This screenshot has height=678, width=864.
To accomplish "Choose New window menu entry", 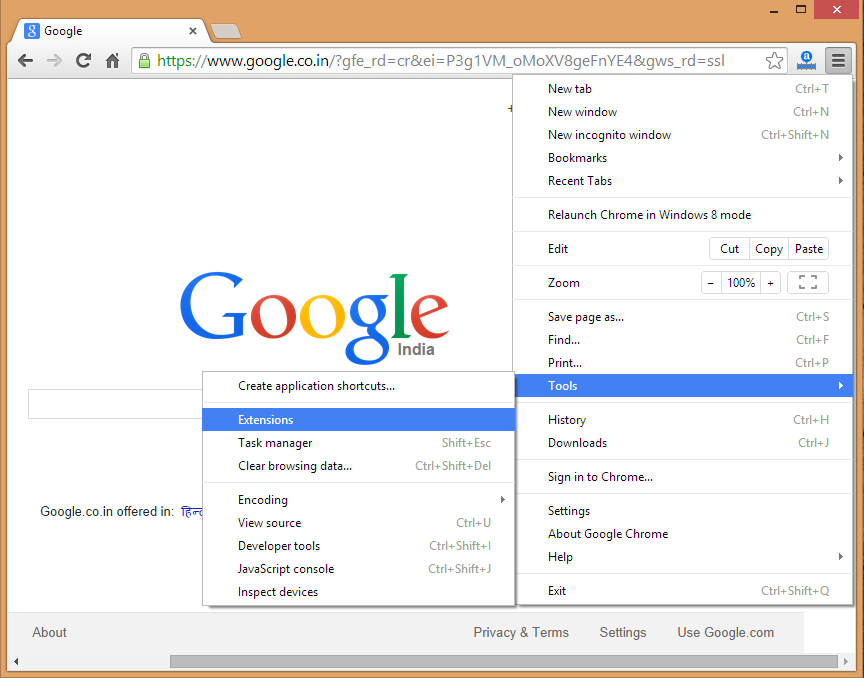I will click(683, 112).
